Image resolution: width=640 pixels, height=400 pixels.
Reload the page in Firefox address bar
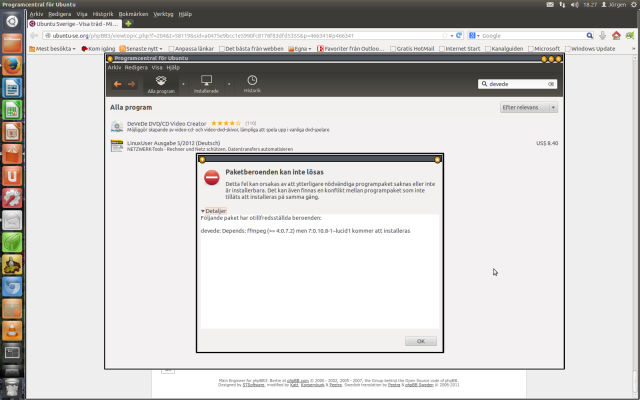(x=459, y=36)
